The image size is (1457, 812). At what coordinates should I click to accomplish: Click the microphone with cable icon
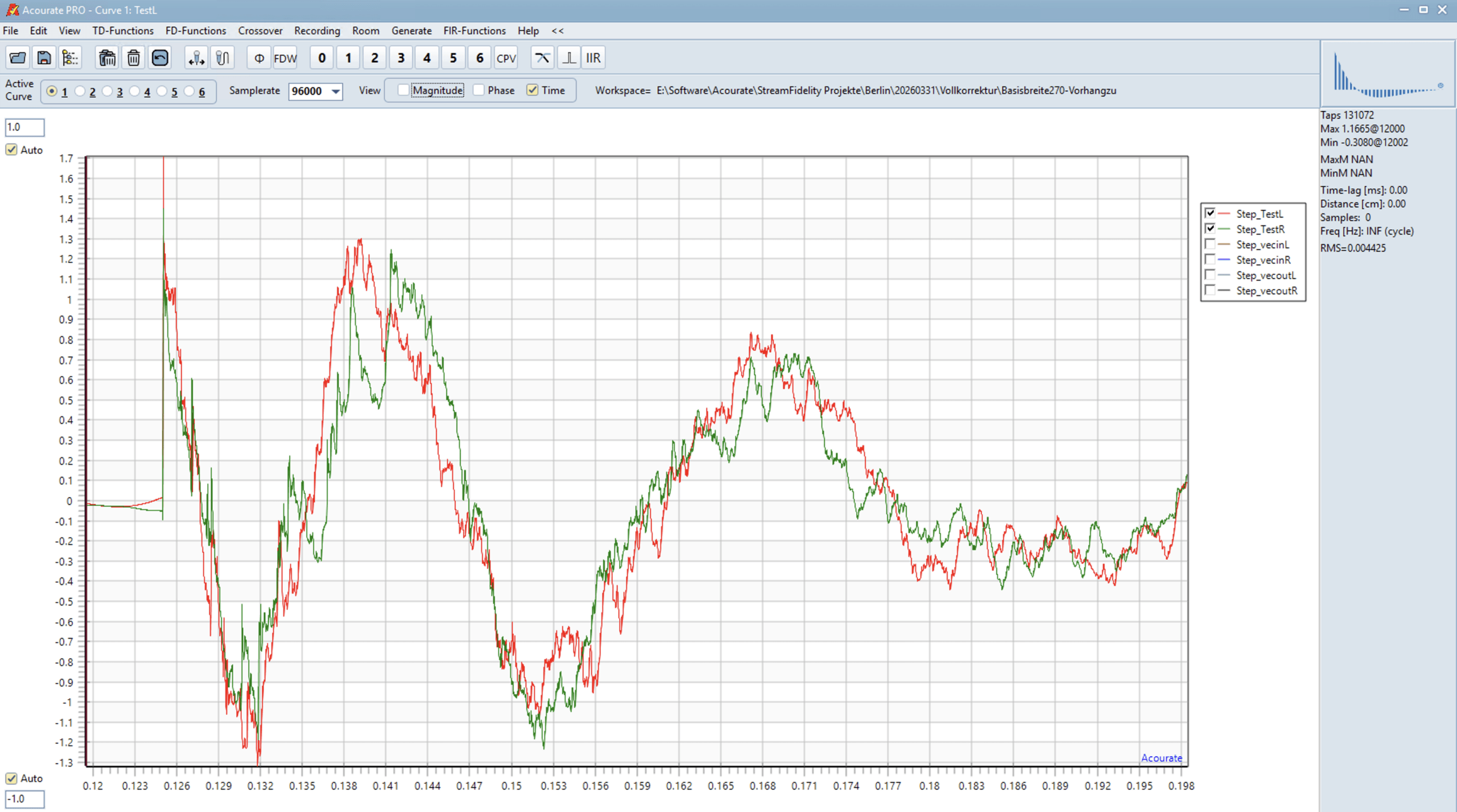coord(223,58)
